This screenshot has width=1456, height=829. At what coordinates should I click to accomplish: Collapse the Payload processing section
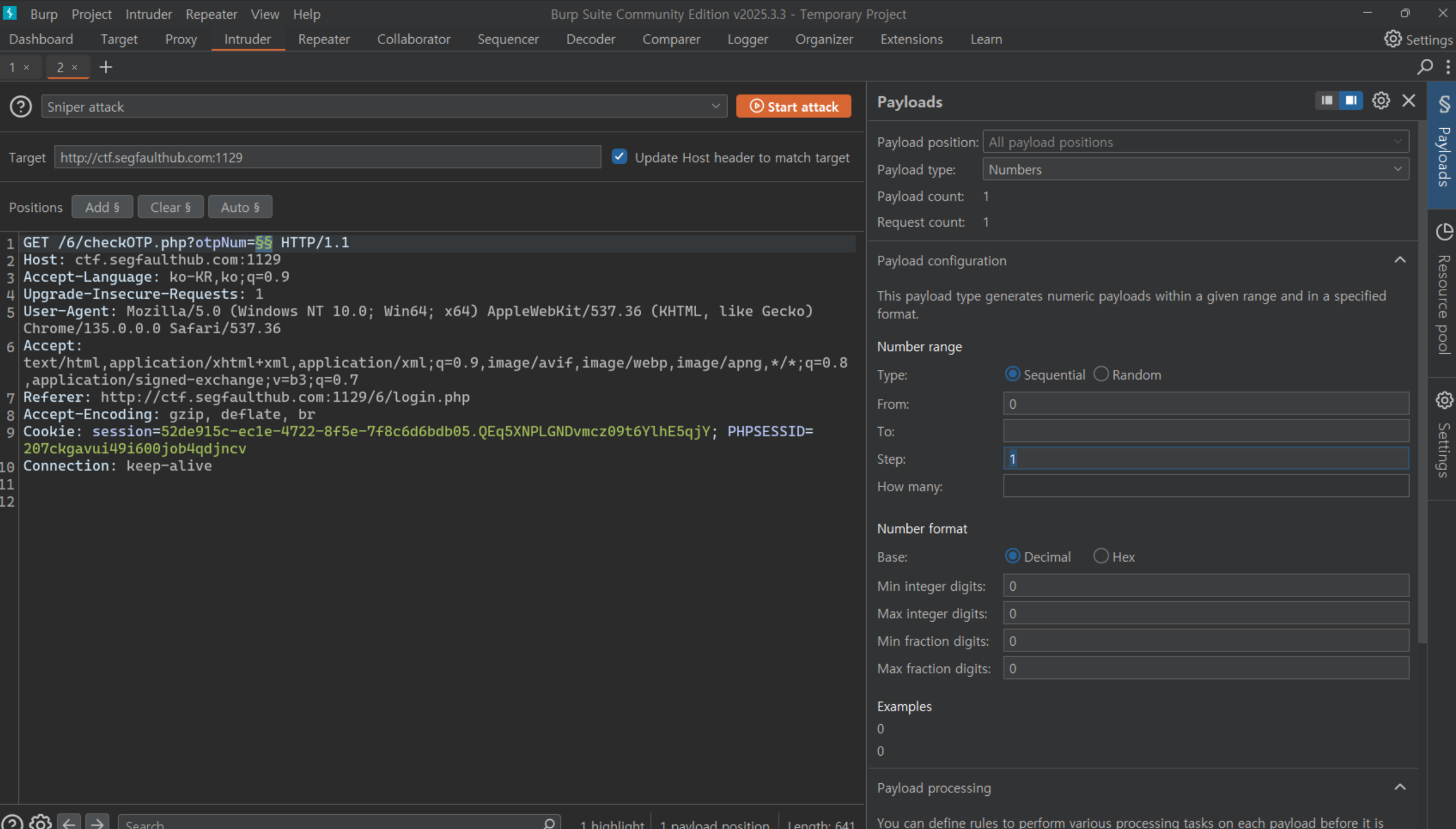tap(1399, 787)
